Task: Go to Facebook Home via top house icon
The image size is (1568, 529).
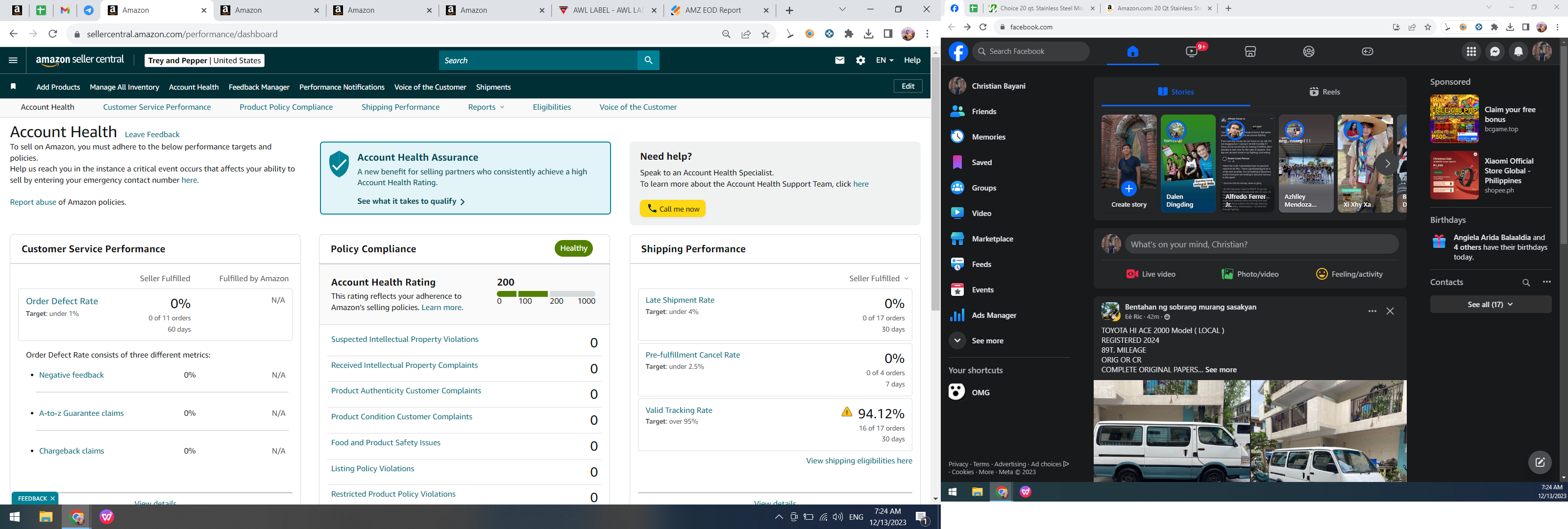Action: 1132,52
